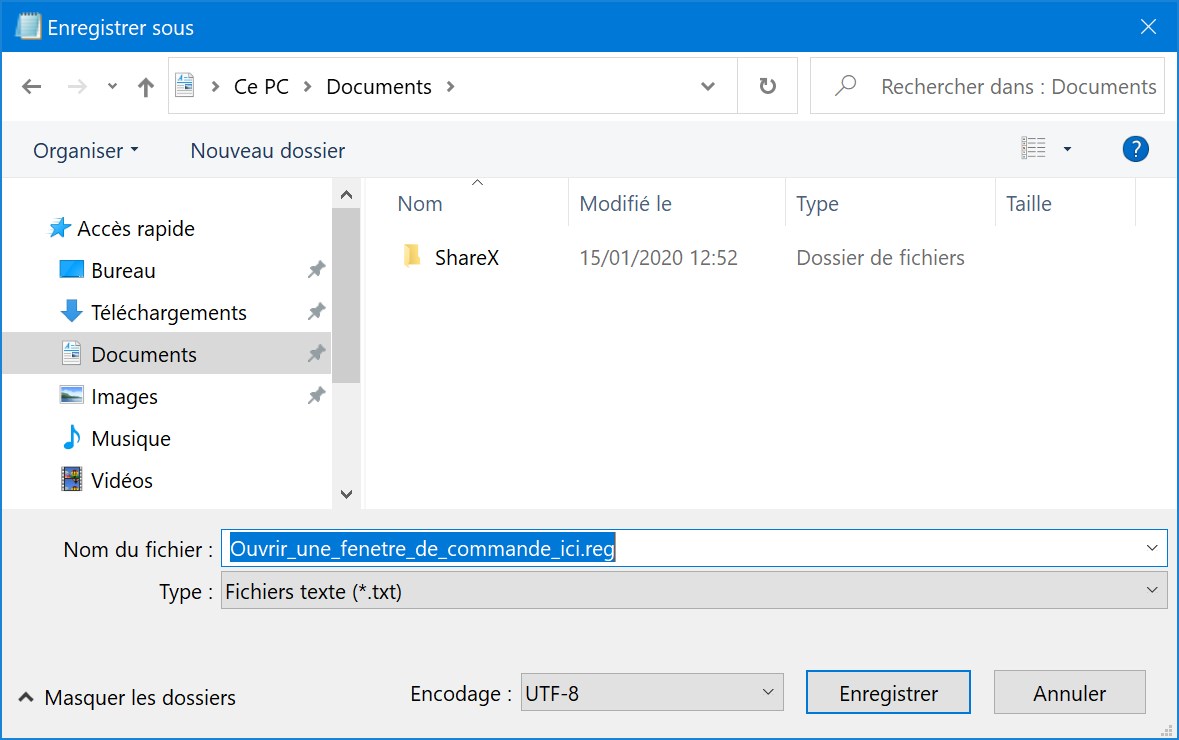Click the Vidéos film icon
This screenshot has width=1179, height=740.
coord(71,479)
